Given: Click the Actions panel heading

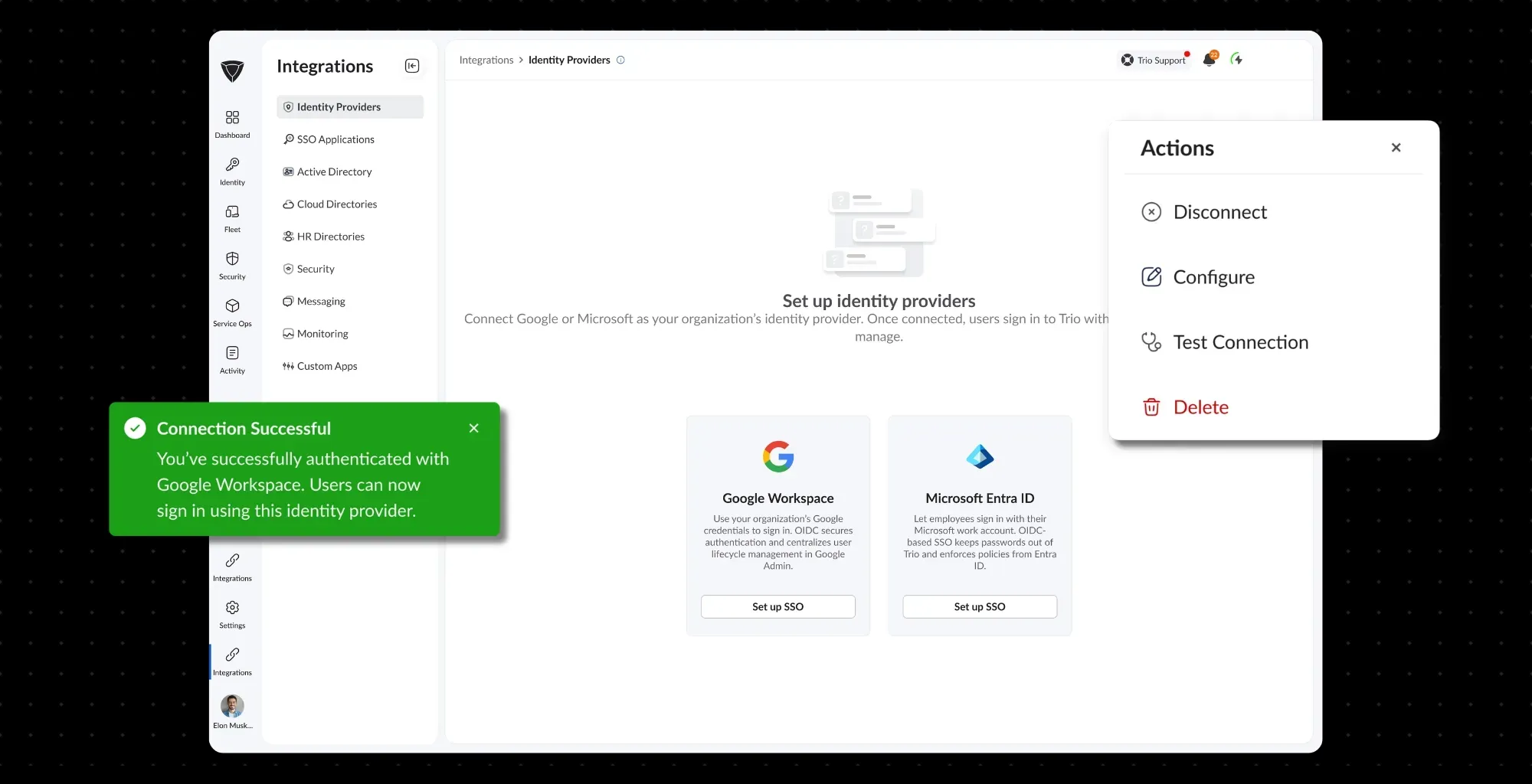Looking at the screenshot, I should (1177, 148).
